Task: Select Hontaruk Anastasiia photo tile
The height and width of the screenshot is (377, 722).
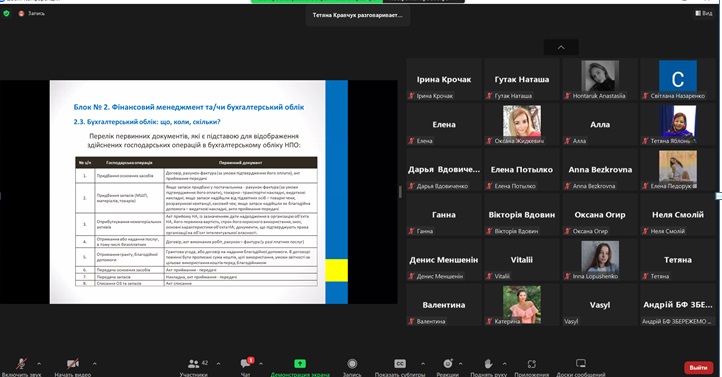Action: pyautogui.click(x=600, y=79)
